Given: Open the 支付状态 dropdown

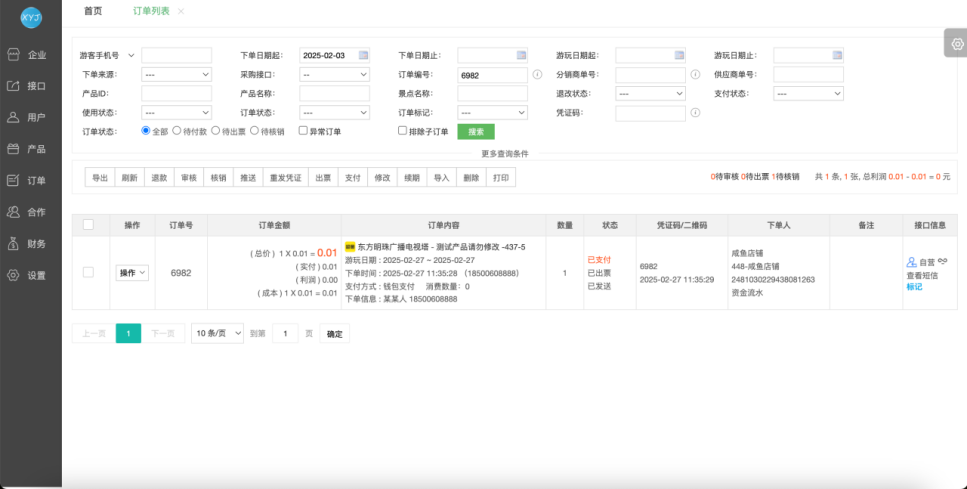Looking at the screenshot, I should pyautogui.click(x=809, y=93).
